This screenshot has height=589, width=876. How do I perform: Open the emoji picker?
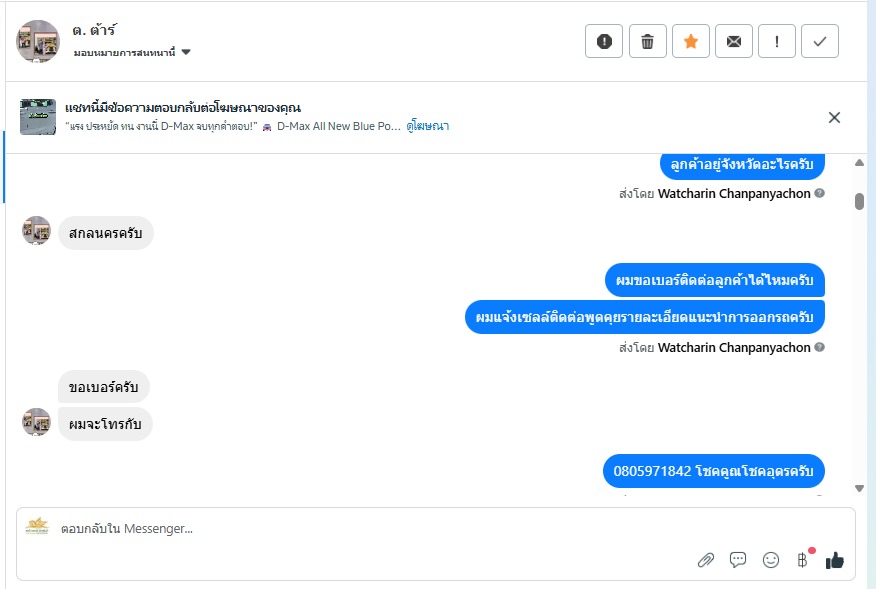click(x=770, y=560)
